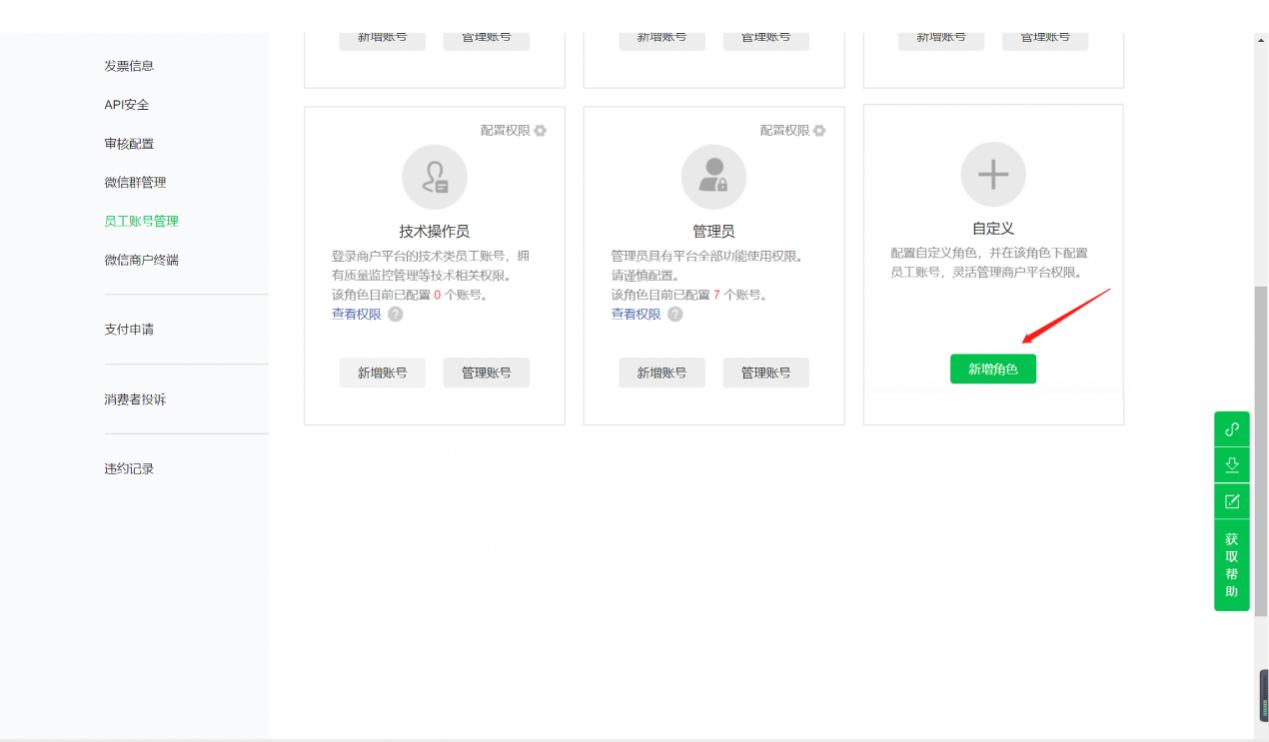Screen dimensions: 1269x742
Task: Click the 技术操作员 card title
Action: tap(434, 232)
